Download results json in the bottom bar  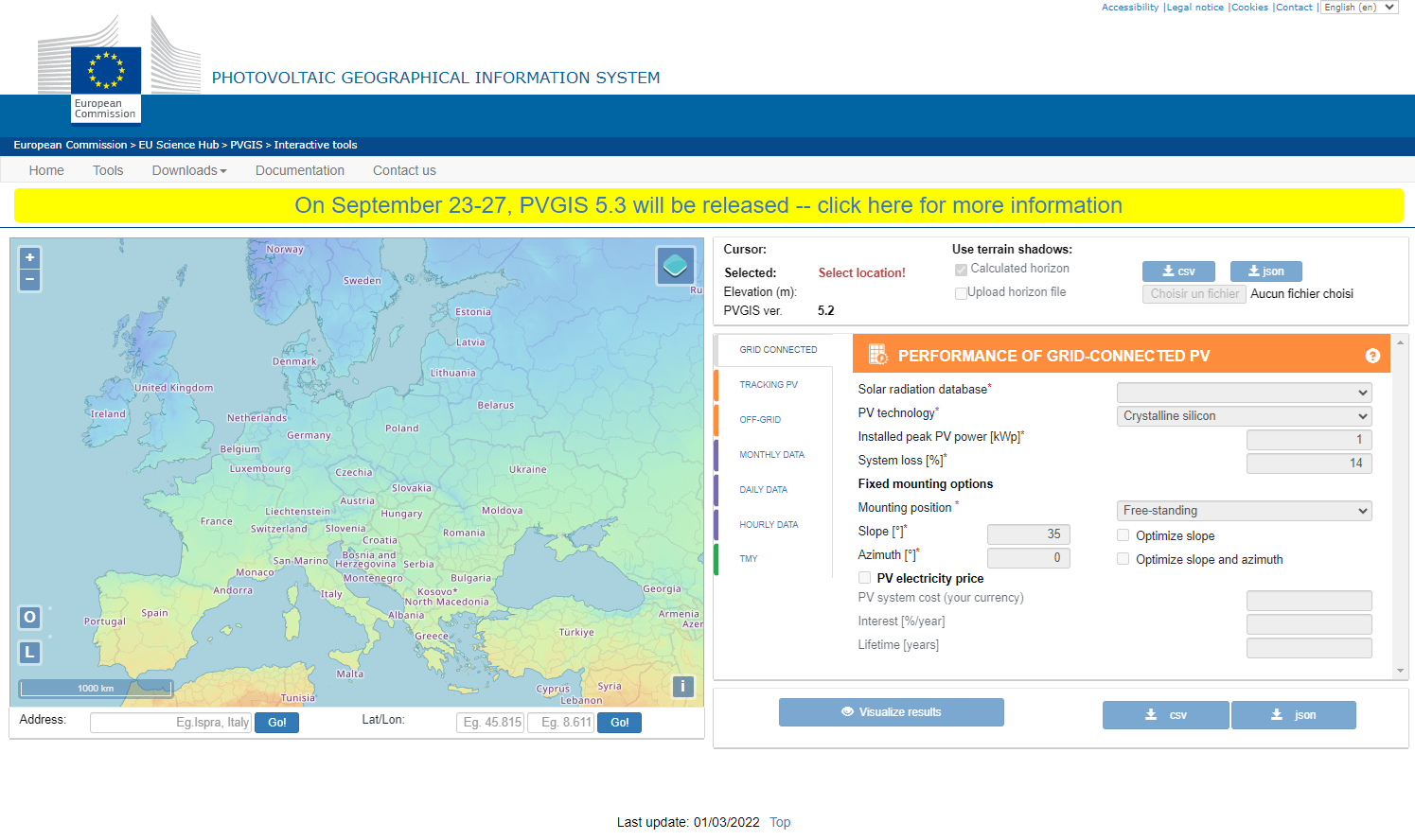1294,715
